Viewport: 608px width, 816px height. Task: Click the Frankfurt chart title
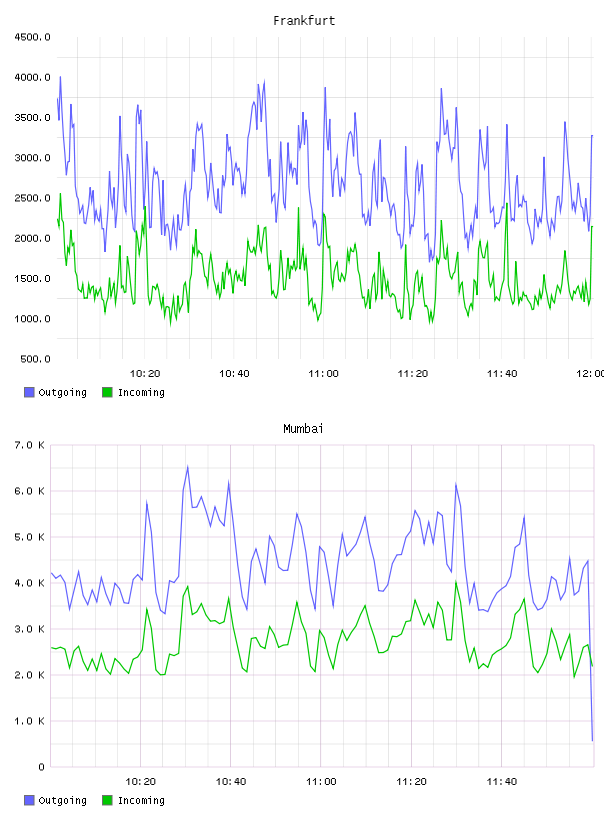point(304,21)
